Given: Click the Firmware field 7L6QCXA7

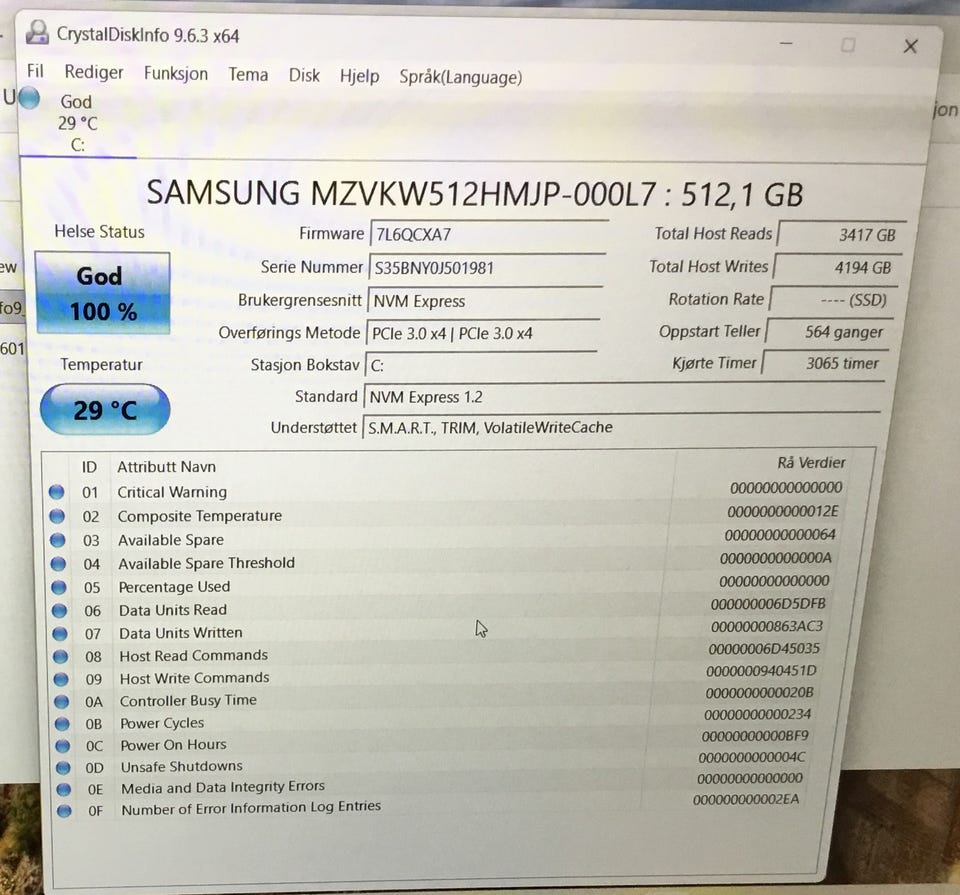Looking at the screenshot, I should coord(489,234).
